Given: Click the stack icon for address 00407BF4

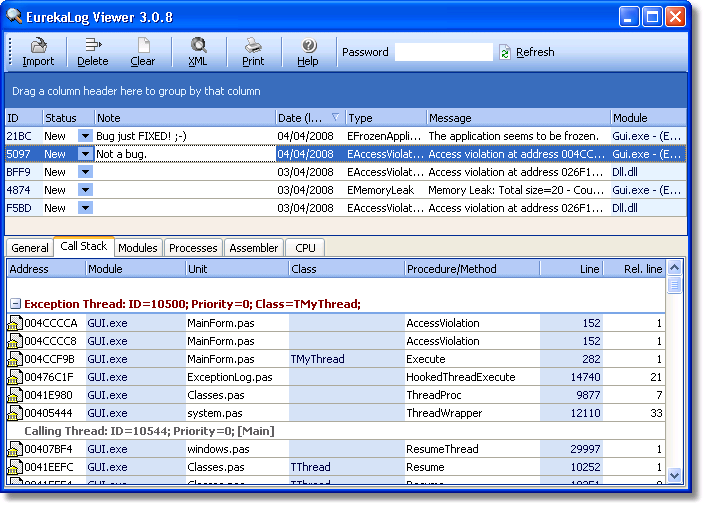Looking at the screenshot, I should (15, 449).
